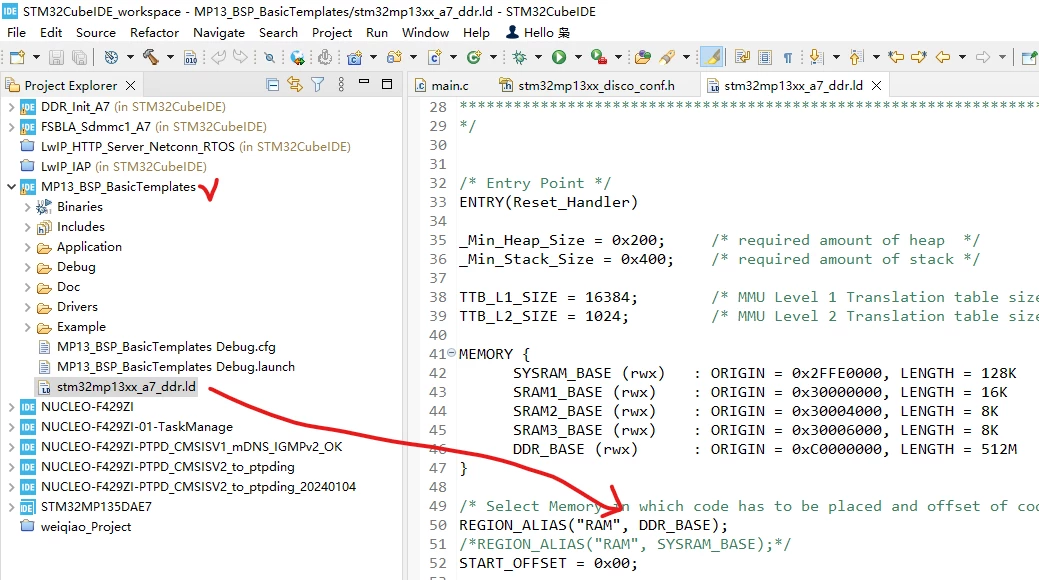Click the yellow Back navigation arrow
Viewport: 1039px width, 580px height.
[942, 58]
